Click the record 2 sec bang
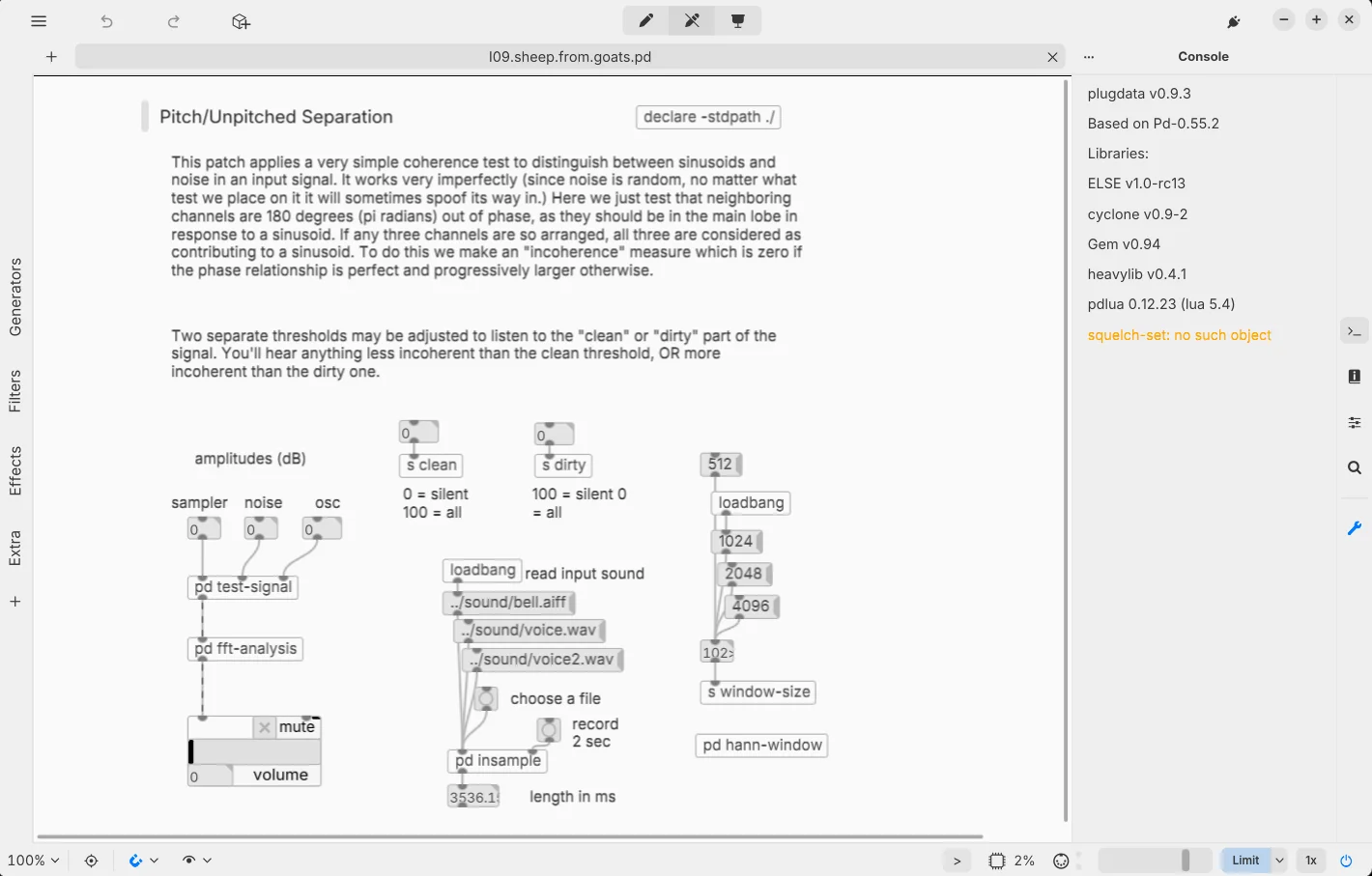The width and height of the screenshot is (1372, 876). tap(549, 730)
